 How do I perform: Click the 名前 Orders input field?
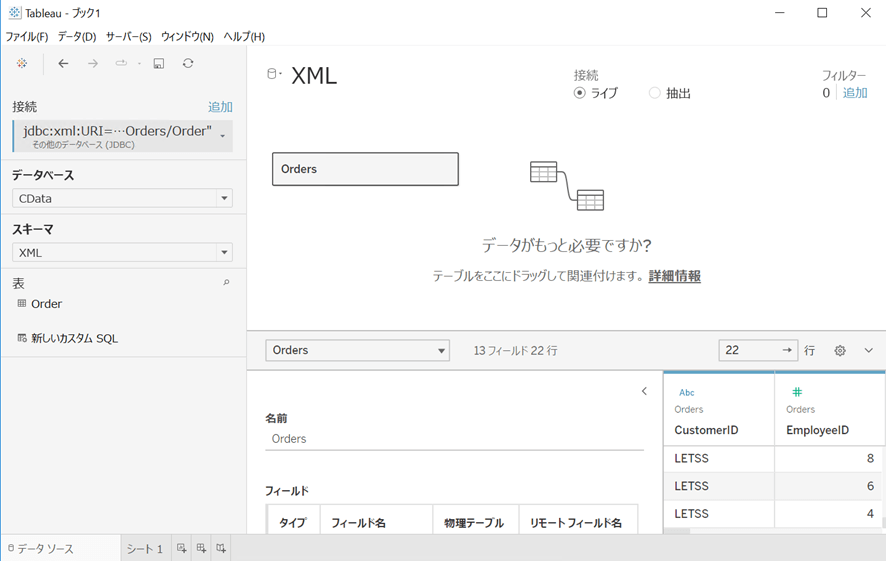point(454,439)
